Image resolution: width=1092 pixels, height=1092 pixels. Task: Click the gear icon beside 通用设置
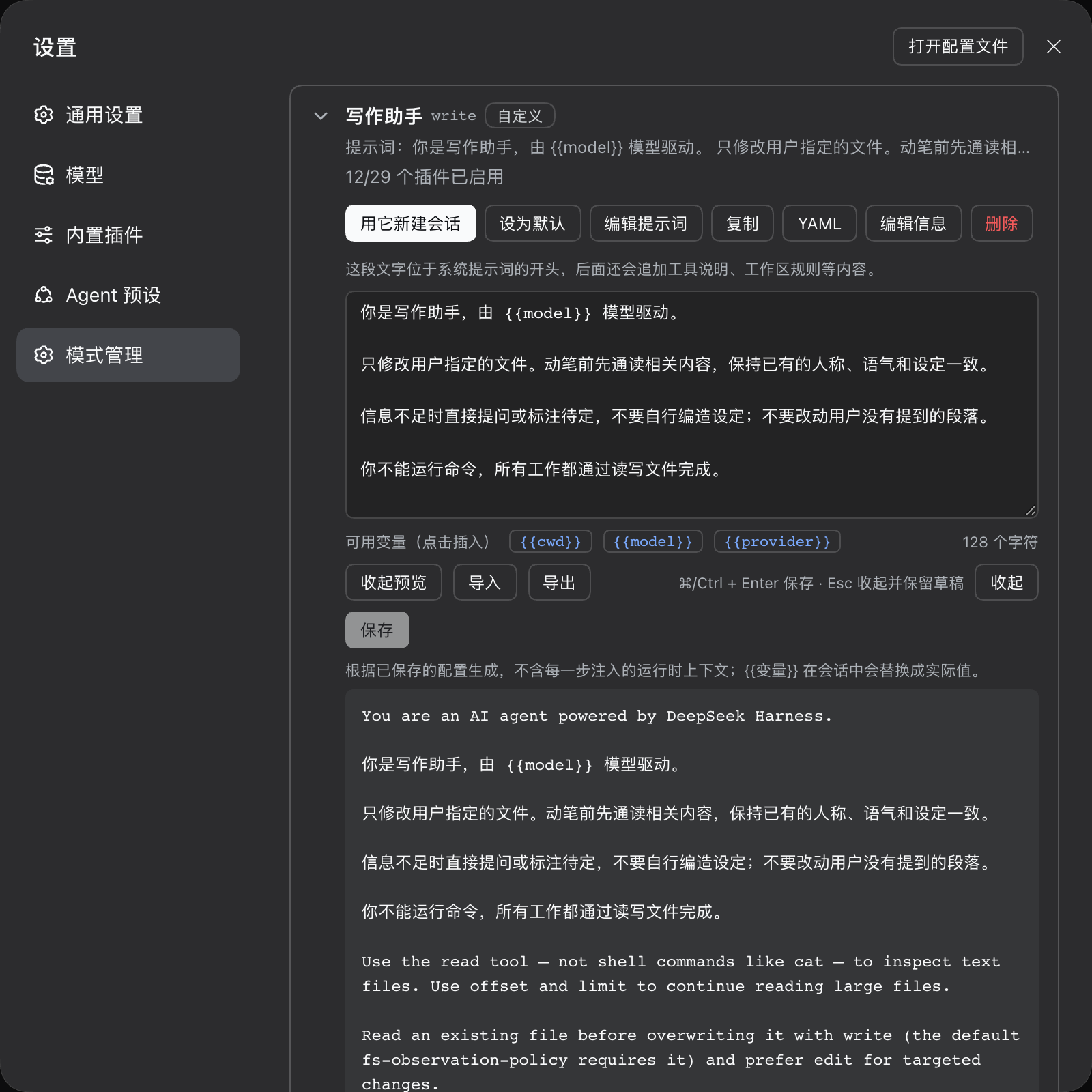click(x=44, y=115)
